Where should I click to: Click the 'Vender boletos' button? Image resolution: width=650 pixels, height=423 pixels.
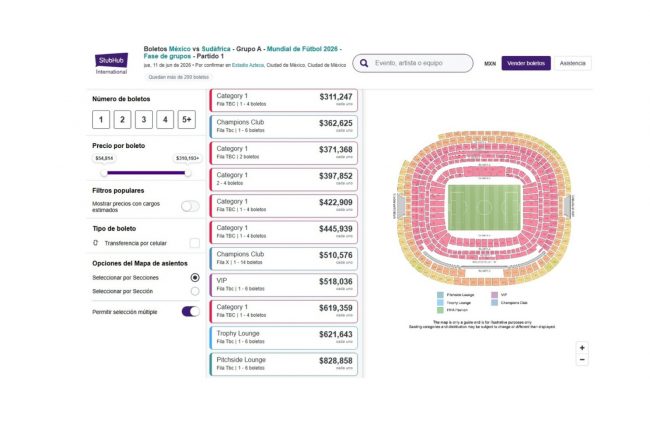point(526,63)
